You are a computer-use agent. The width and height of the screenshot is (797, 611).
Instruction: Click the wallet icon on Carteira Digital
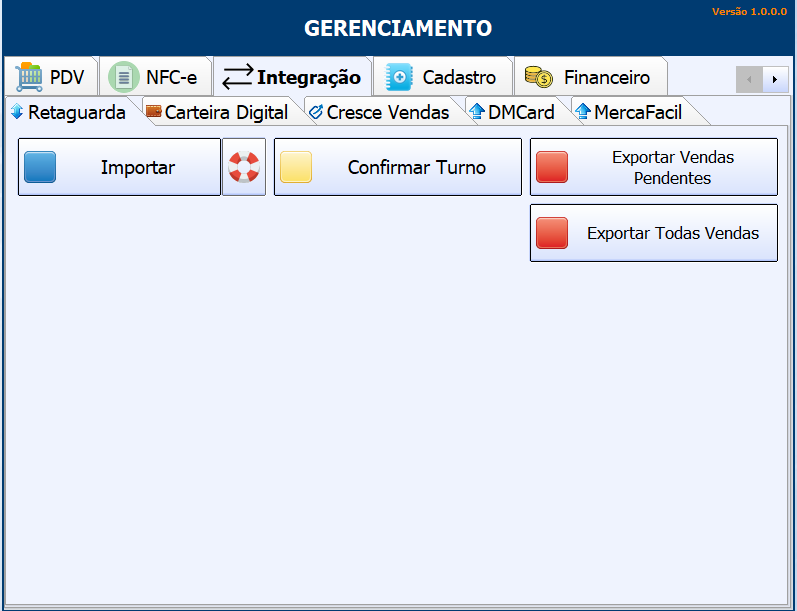point(153,112)
